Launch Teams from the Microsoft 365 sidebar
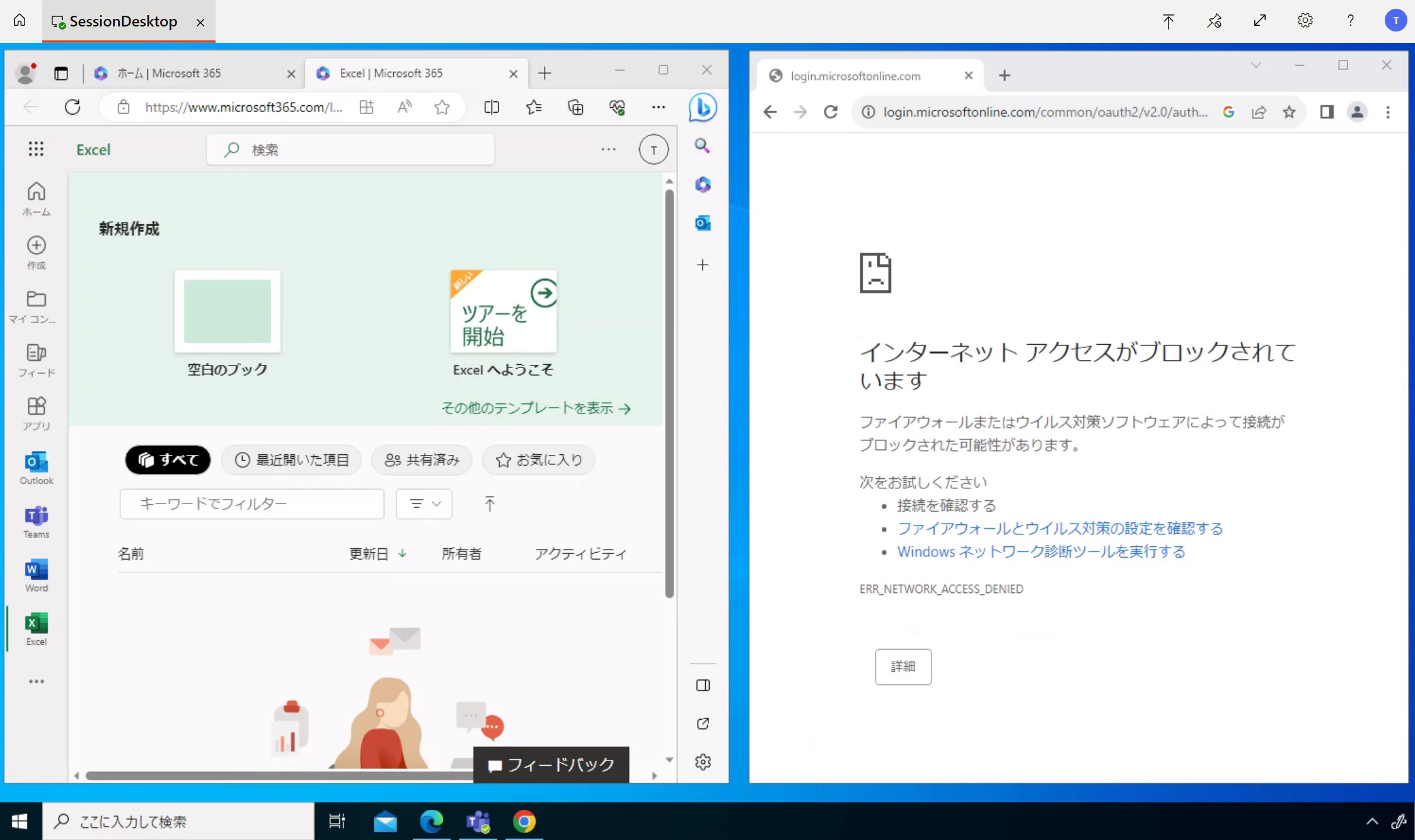Image resolution: width=1415 pixels, height=840 pixels. tap(36, 521)
